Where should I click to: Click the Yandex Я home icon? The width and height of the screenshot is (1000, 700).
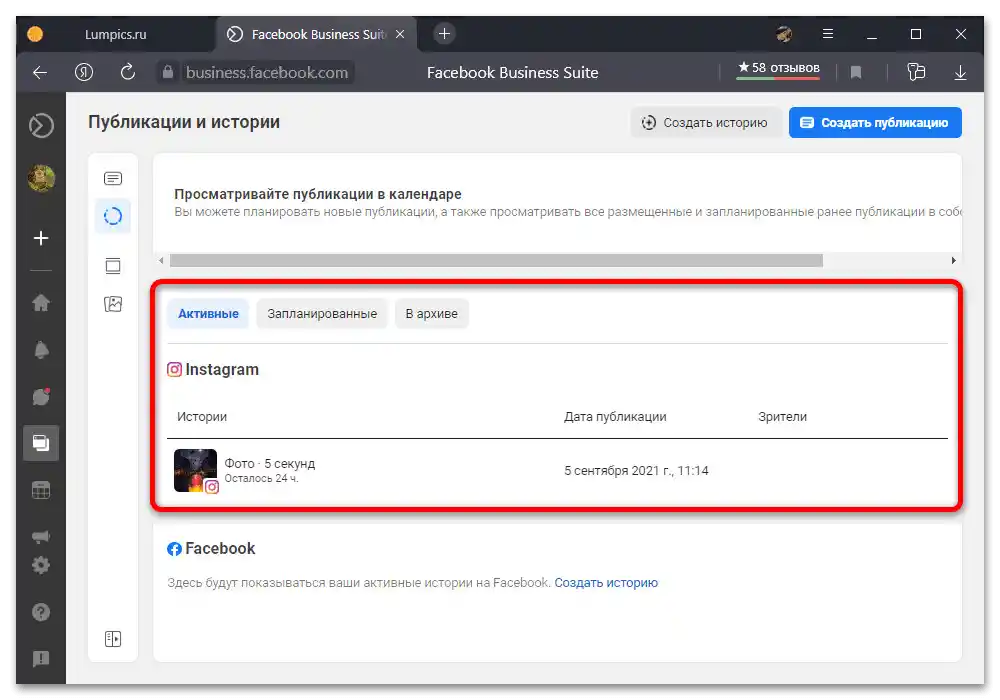[x=84, y=72]
